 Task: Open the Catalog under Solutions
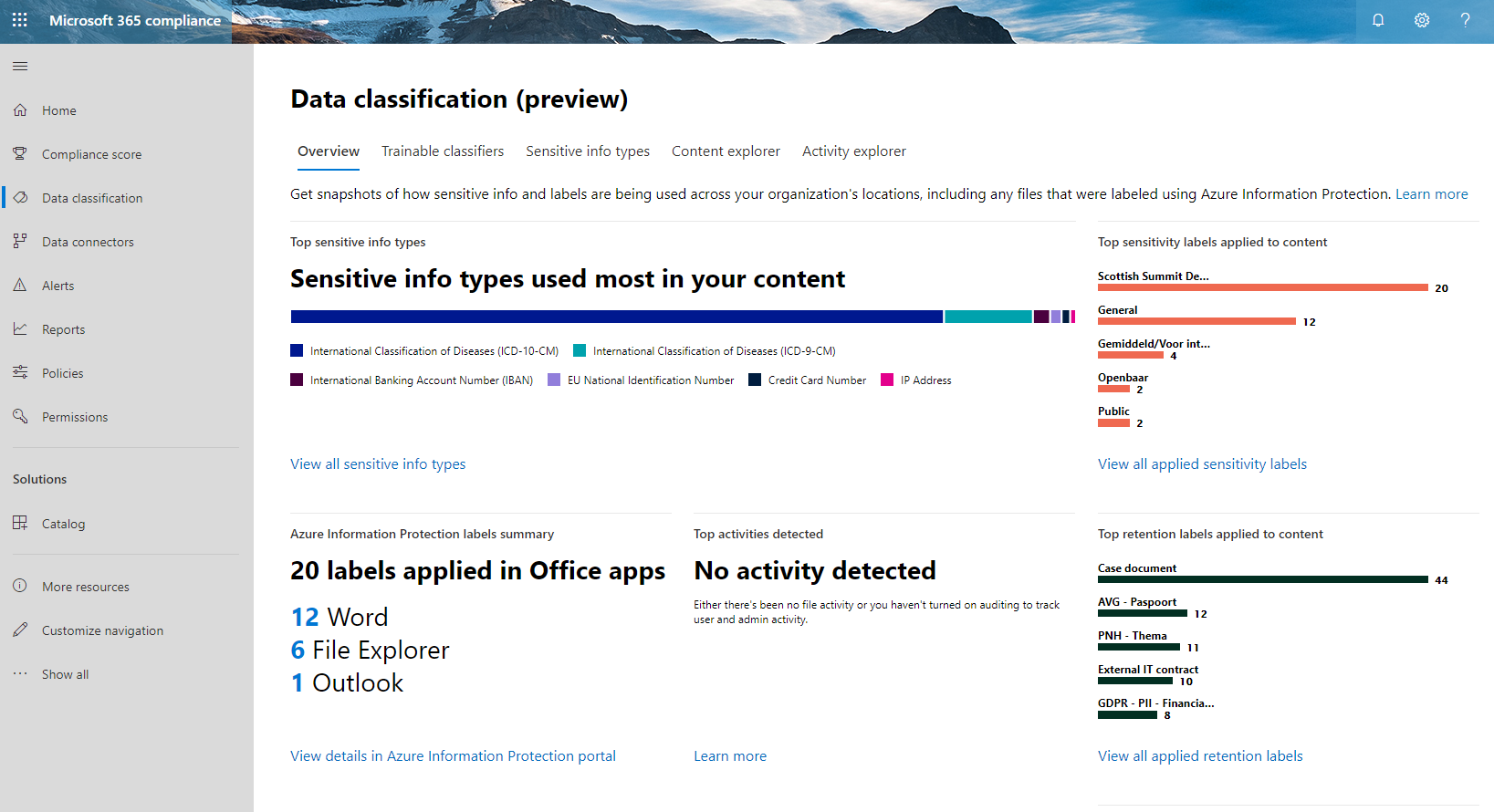pyautogui.click(x=63, y=523)
